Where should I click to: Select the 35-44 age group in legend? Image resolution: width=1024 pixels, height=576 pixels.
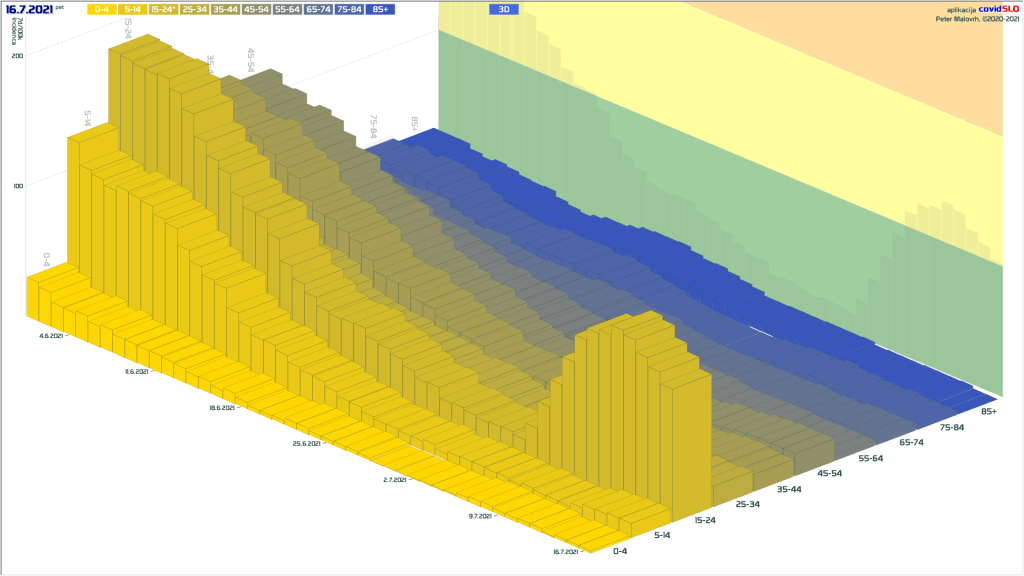click(x=228, y=9)
